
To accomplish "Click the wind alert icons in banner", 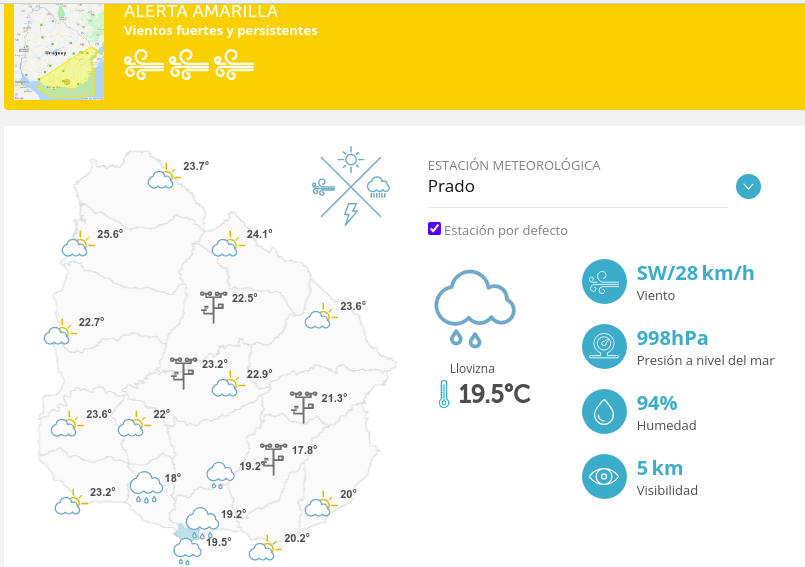I will tap(189, 65).
